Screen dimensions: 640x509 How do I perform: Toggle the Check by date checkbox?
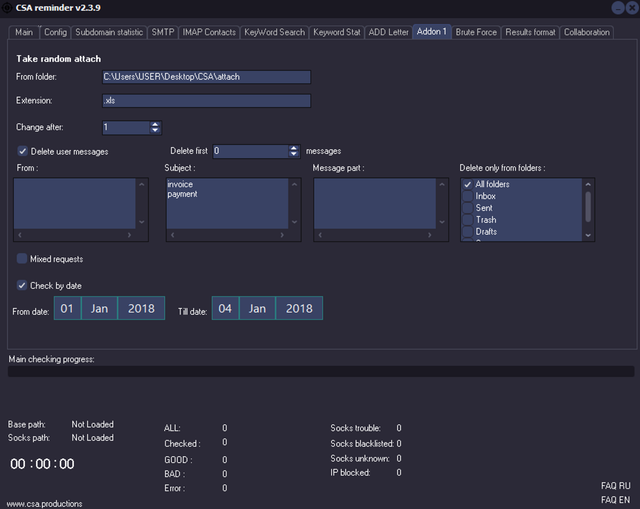click(22, 285)
